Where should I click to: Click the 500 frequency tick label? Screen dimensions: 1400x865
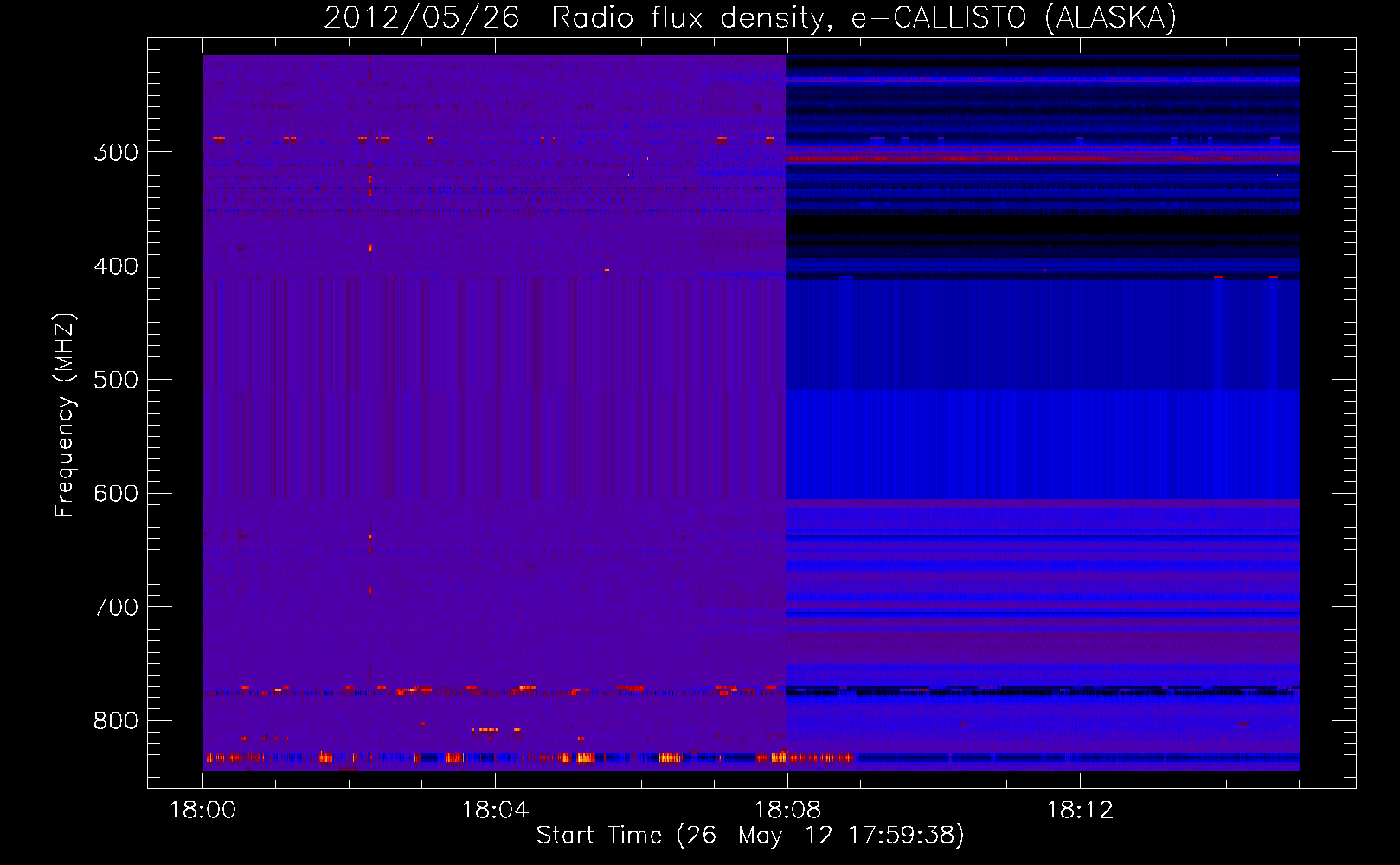point(116,380)
